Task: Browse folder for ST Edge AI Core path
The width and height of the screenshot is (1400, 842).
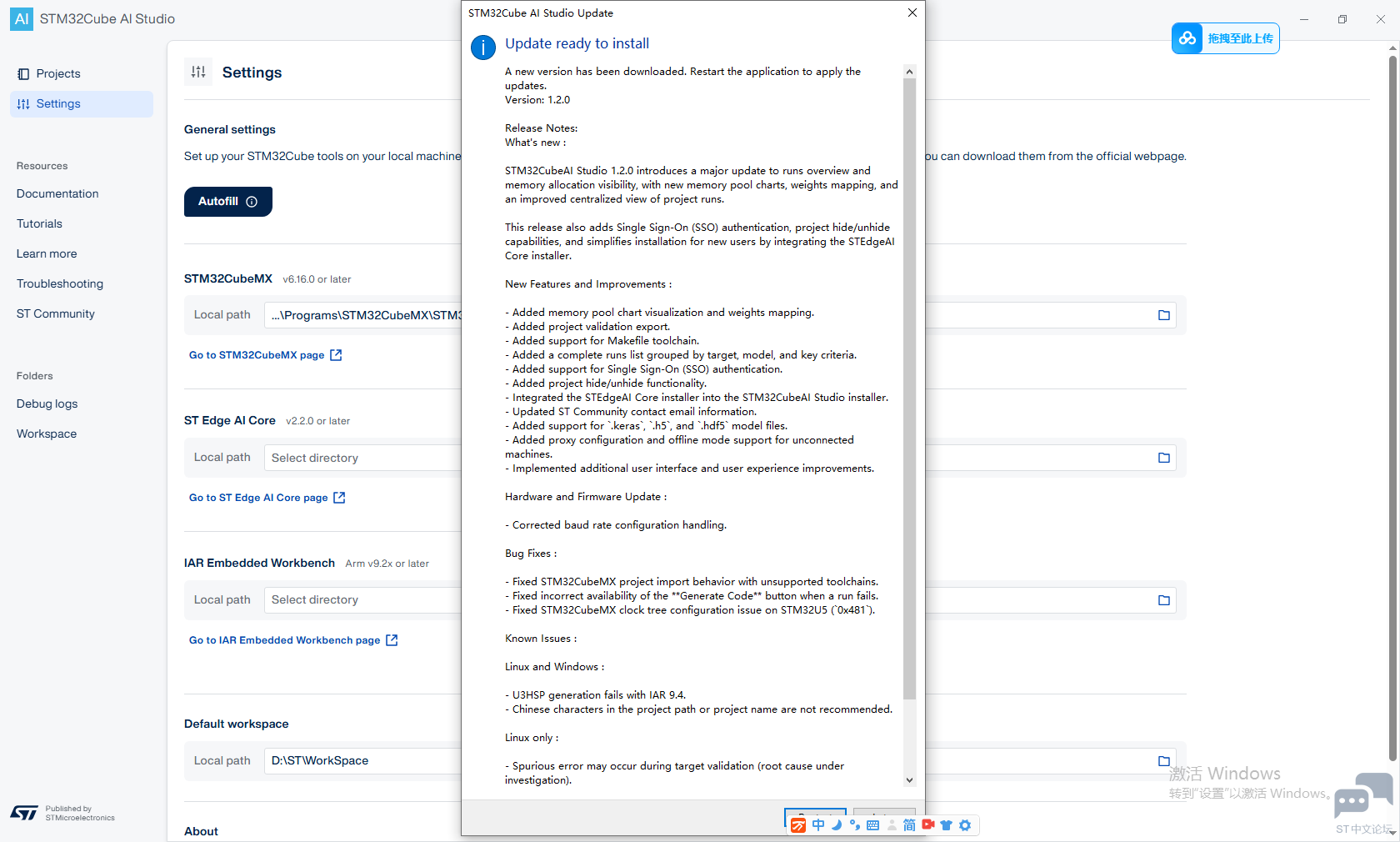Action: click(1164, 458)
